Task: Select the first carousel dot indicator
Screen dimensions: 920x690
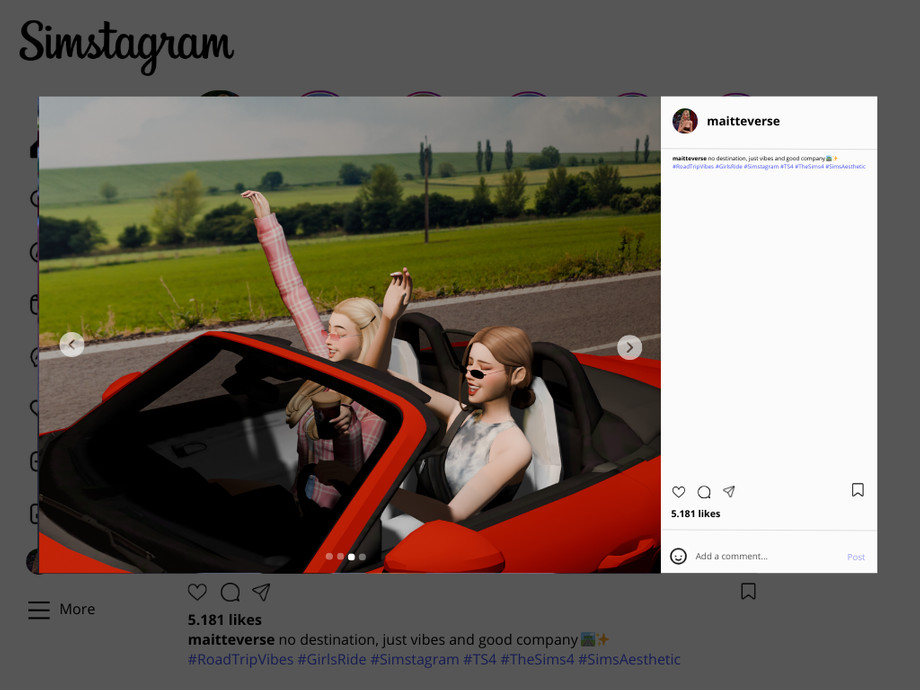Action: click(329, 556)
